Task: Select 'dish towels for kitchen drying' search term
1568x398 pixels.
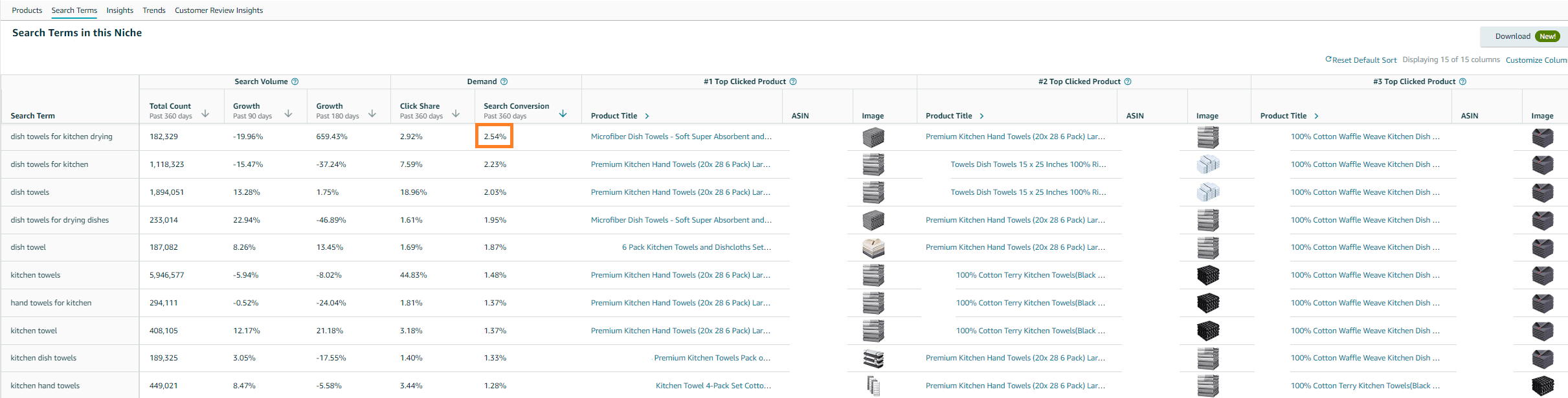Action: 62,137
